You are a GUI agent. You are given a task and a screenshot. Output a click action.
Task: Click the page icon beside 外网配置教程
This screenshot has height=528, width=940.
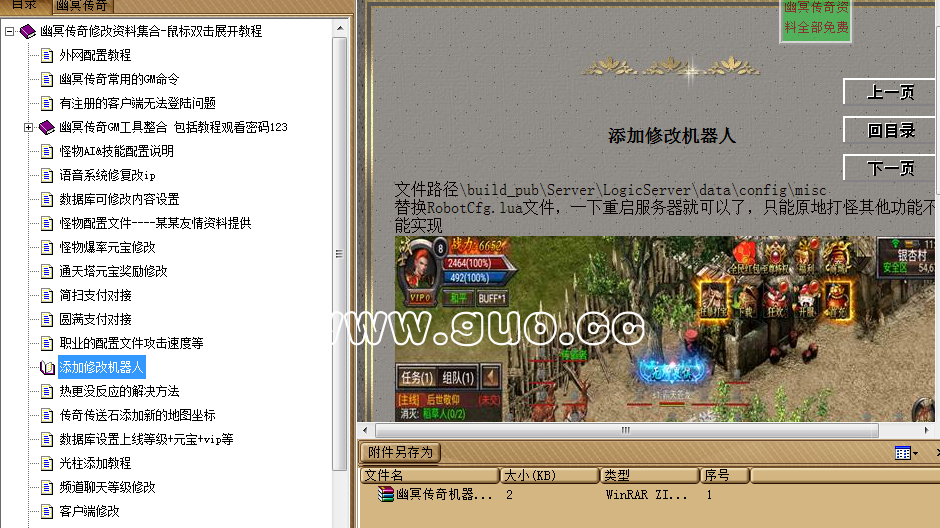tap(47, 56)
